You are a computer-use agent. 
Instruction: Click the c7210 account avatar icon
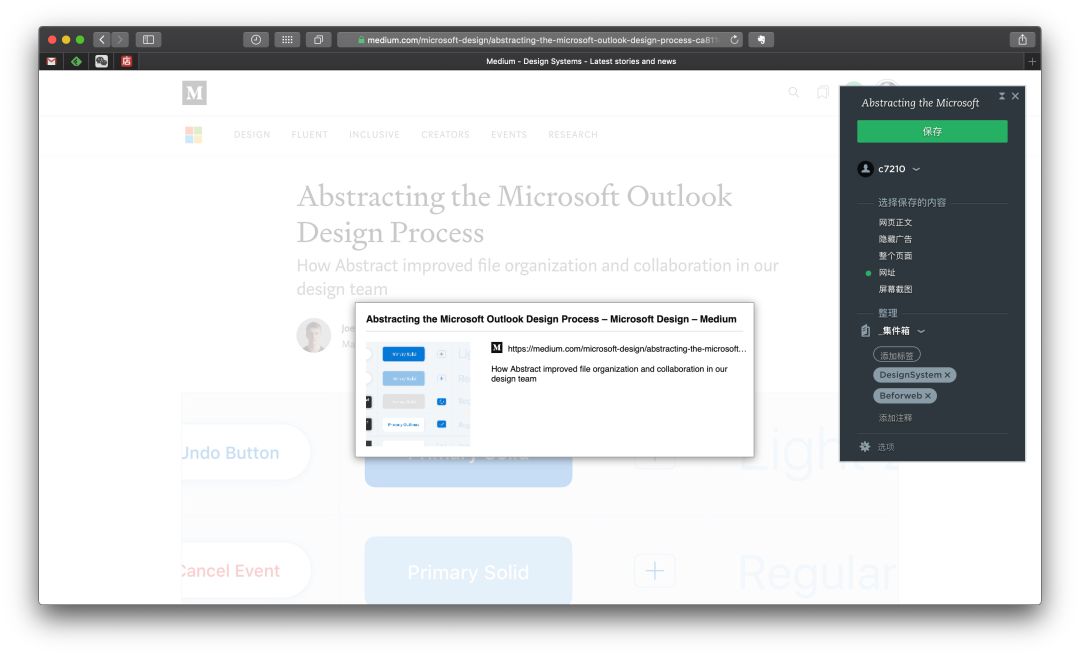coord(865,169)
